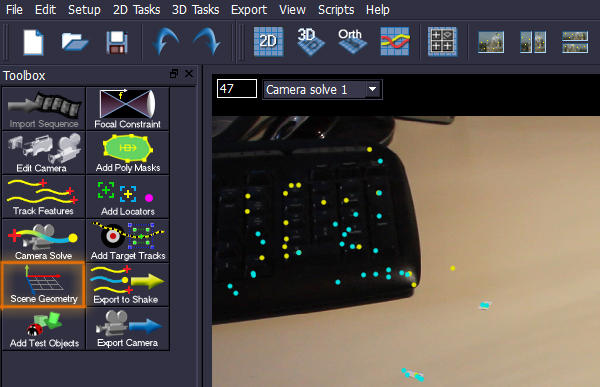Open the Focal Constraint tool
Image resolution: width=600 pixels, height=387 pixels.
coord(128,109)
